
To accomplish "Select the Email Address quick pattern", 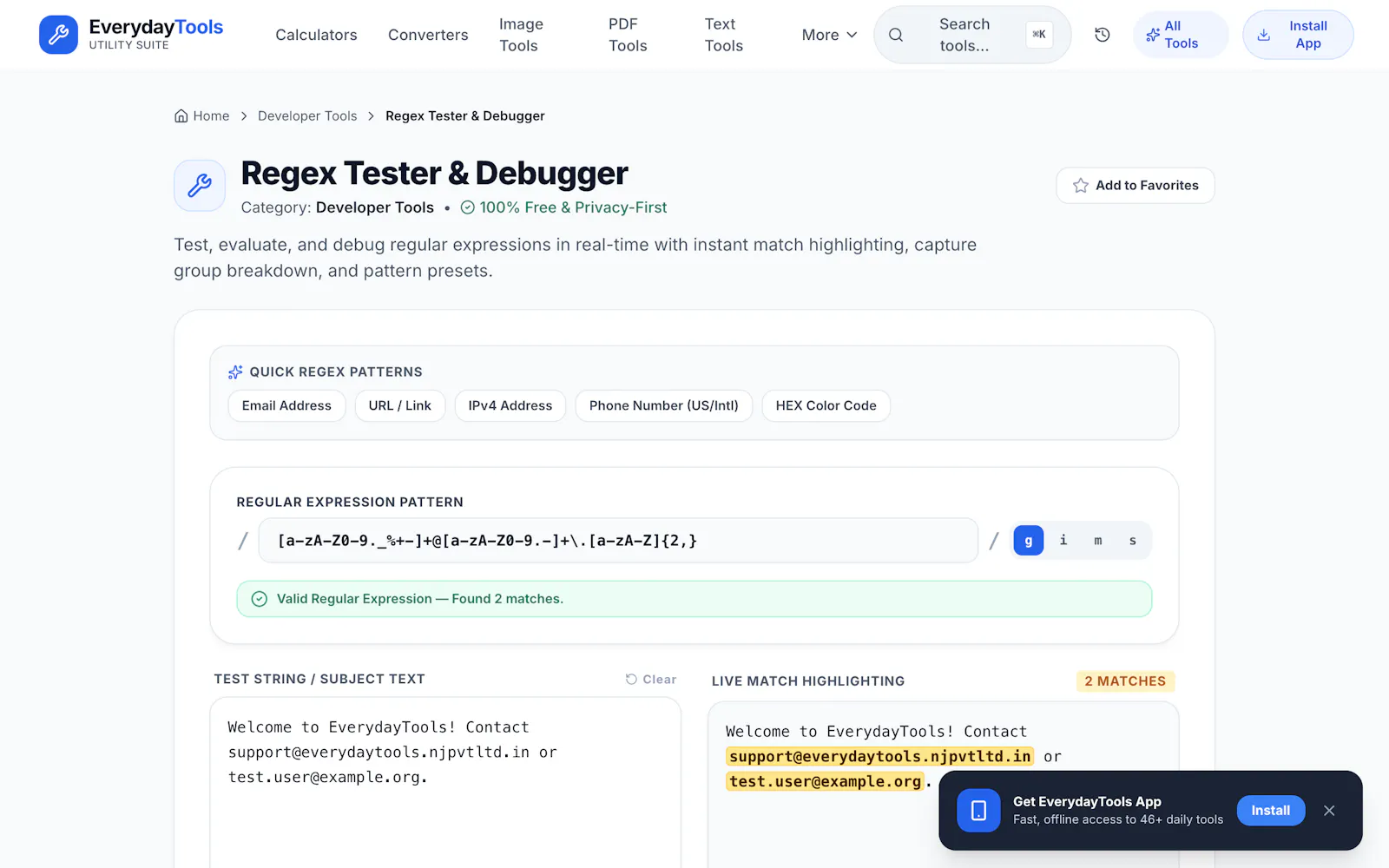I will tap(286, 405).
